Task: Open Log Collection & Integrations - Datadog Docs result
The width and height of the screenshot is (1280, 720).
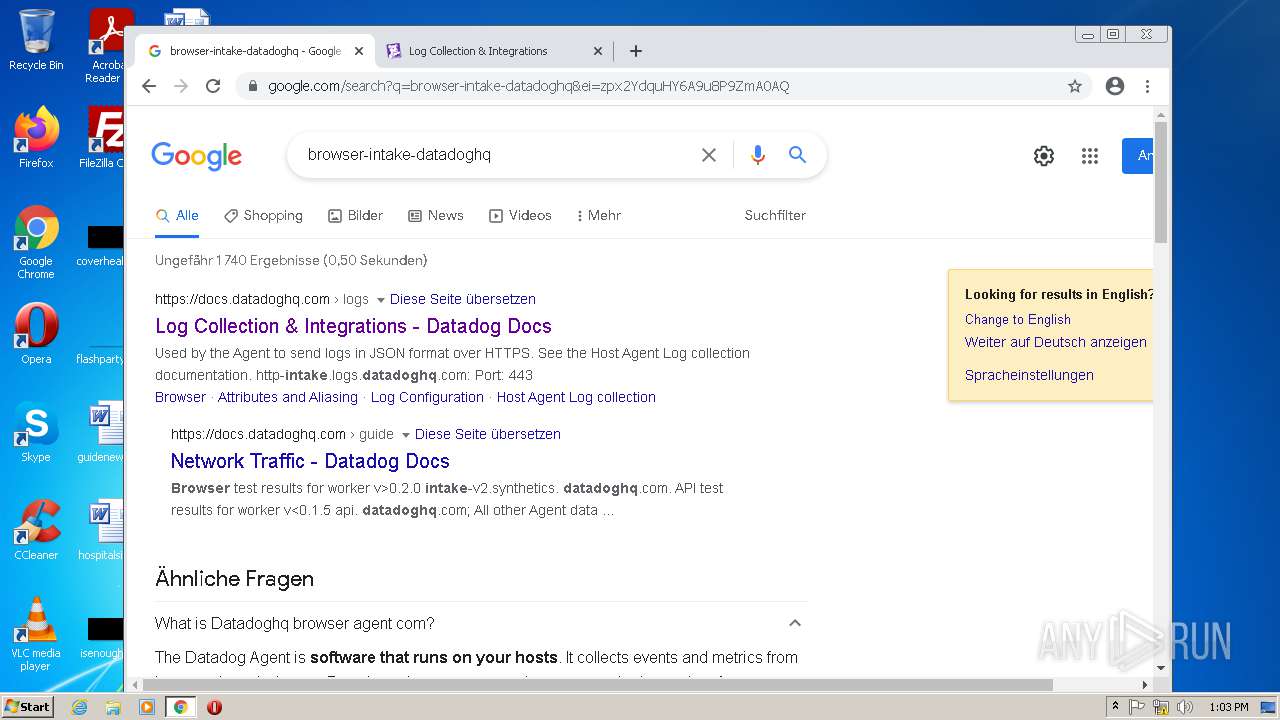Action: click(353, 326)
